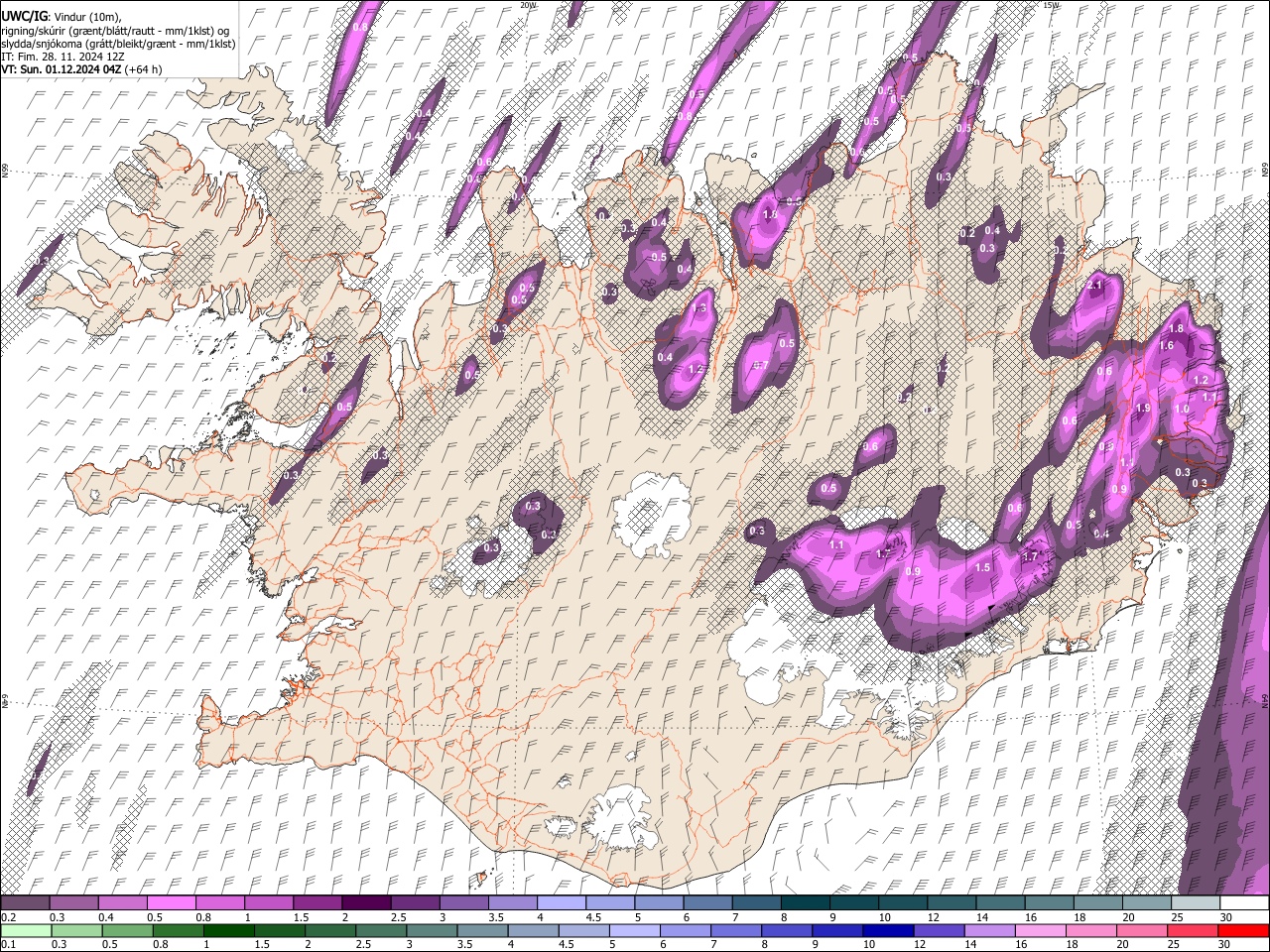1270x952 pixels.
Task: Click the 0.2 label in snow legend
Action: point(8,917)
